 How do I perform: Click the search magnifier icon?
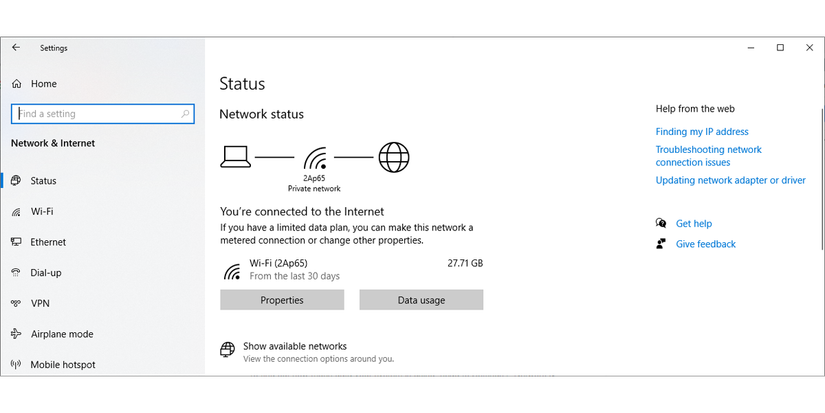click(x=185, y=114)
